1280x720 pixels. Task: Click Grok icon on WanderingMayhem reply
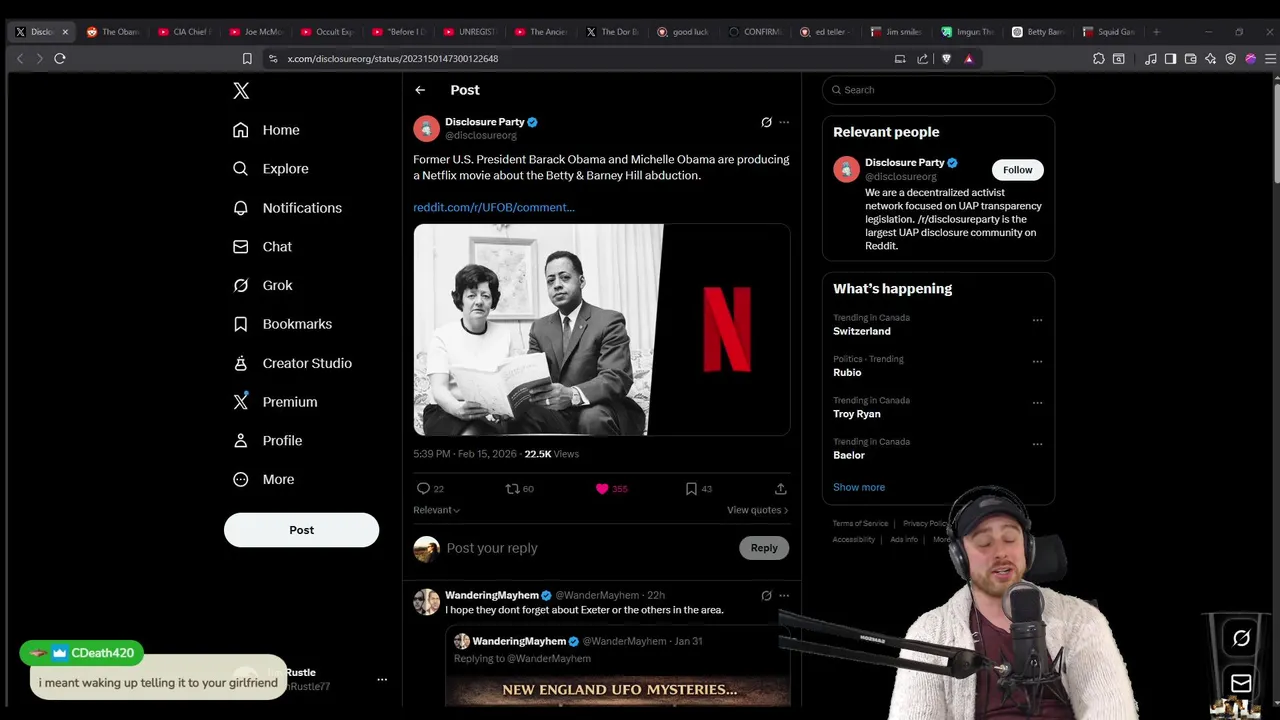[x=766, y=595]
